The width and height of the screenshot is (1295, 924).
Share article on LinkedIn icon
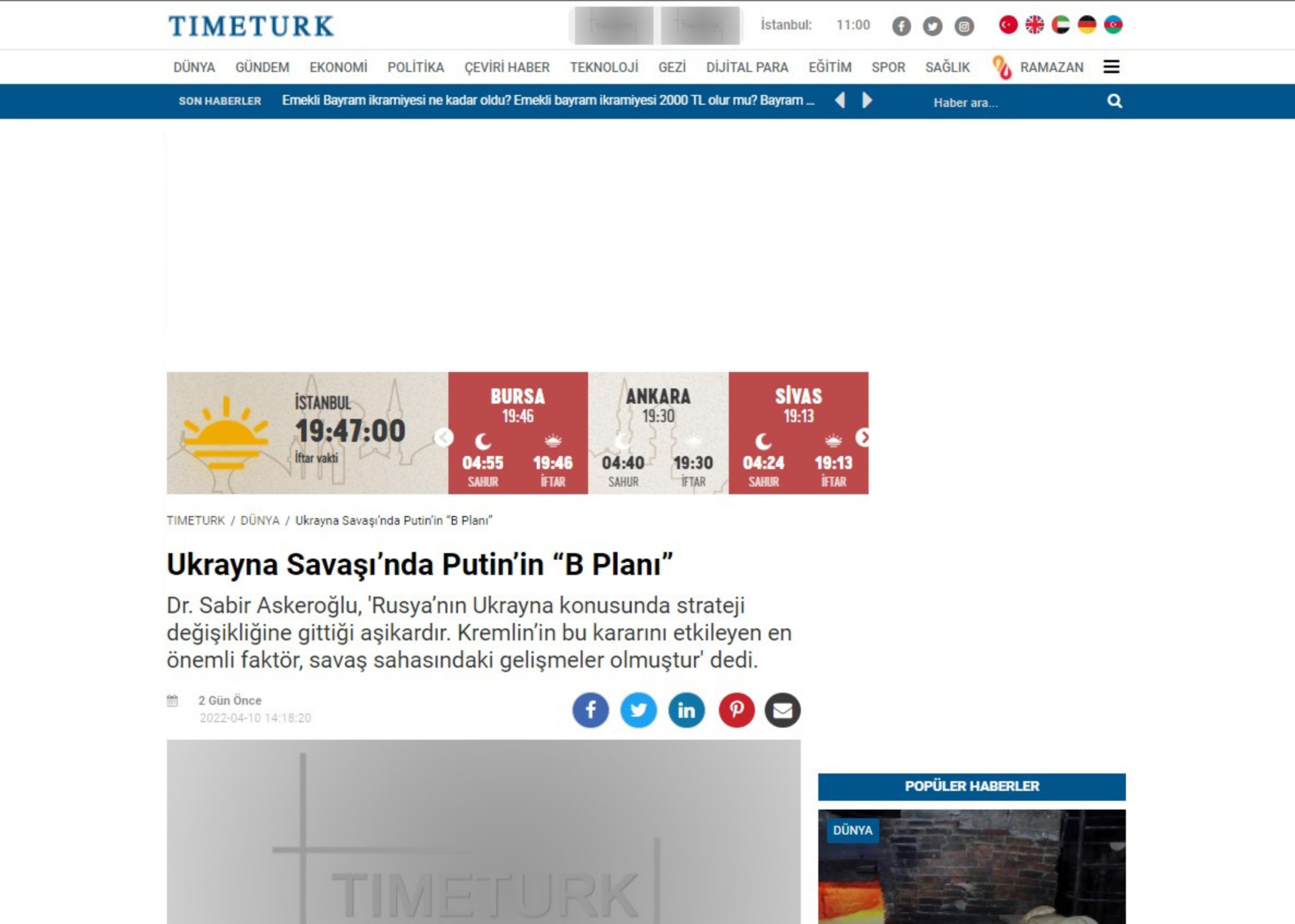point(686,710)
